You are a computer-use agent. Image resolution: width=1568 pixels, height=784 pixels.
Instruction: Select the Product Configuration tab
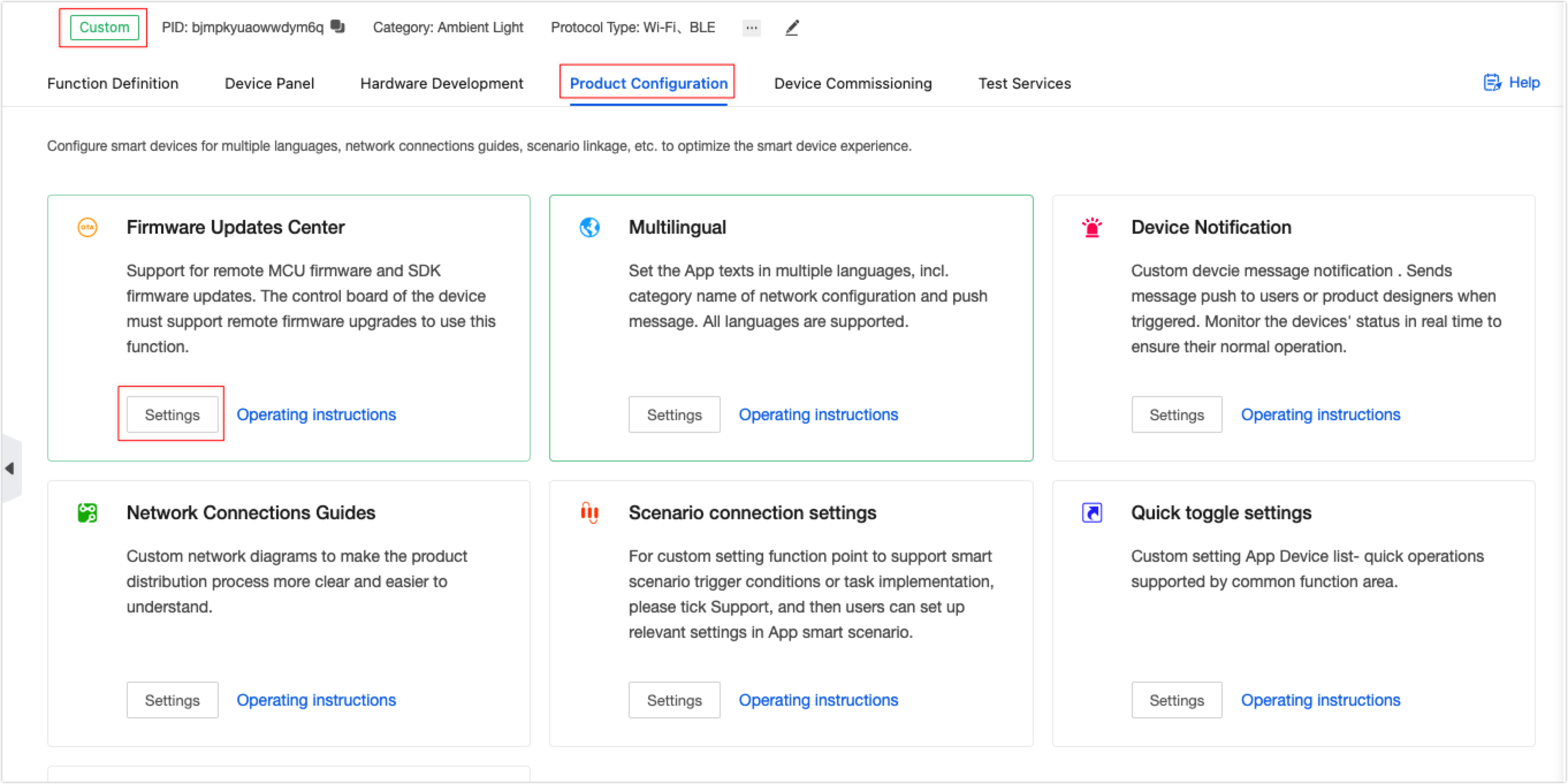pyautogui.click(x=648, y=83)
